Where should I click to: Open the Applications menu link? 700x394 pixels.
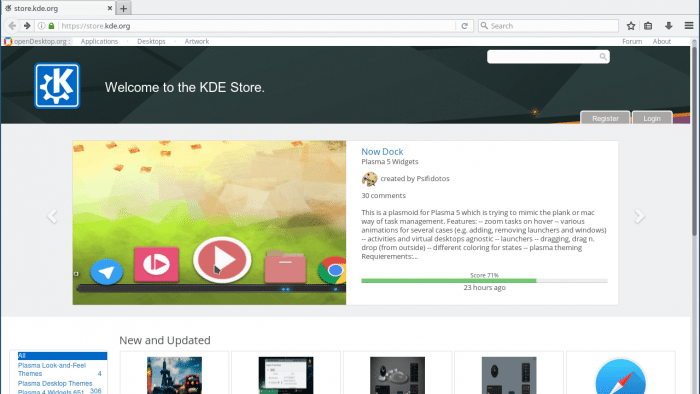pyautogui.click(x=99, y=41)
